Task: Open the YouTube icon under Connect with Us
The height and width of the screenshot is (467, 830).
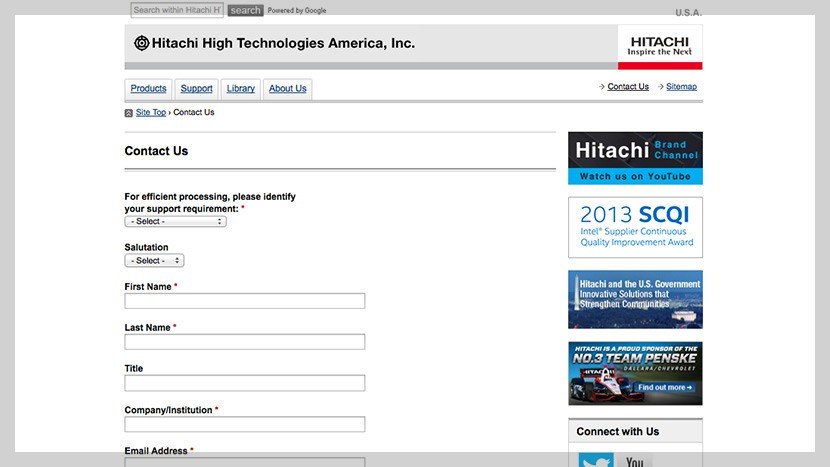Action: (635, 461)
